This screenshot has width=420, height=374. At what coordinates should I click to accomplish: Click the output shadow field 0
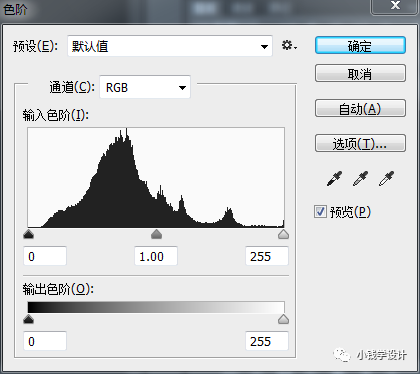point(45,341)
